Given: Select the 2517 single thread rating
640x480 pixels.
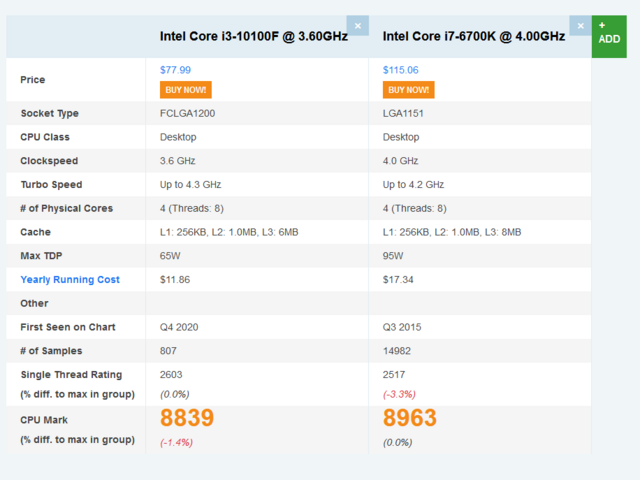Looking at the screenshot, I should 396,375.
